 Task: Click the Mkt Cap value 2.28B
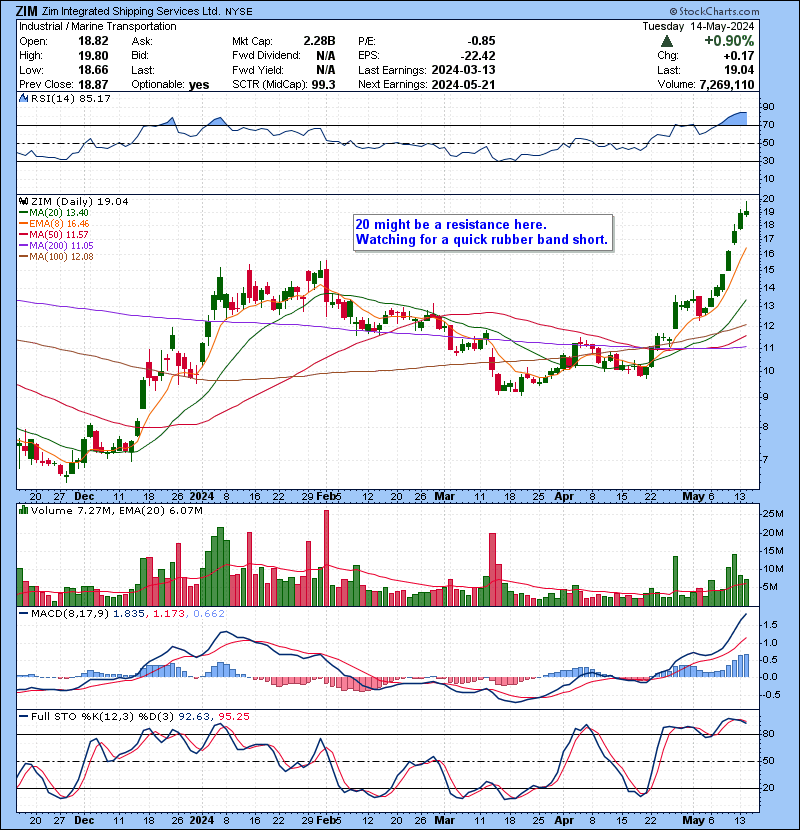tap(319, 41)
